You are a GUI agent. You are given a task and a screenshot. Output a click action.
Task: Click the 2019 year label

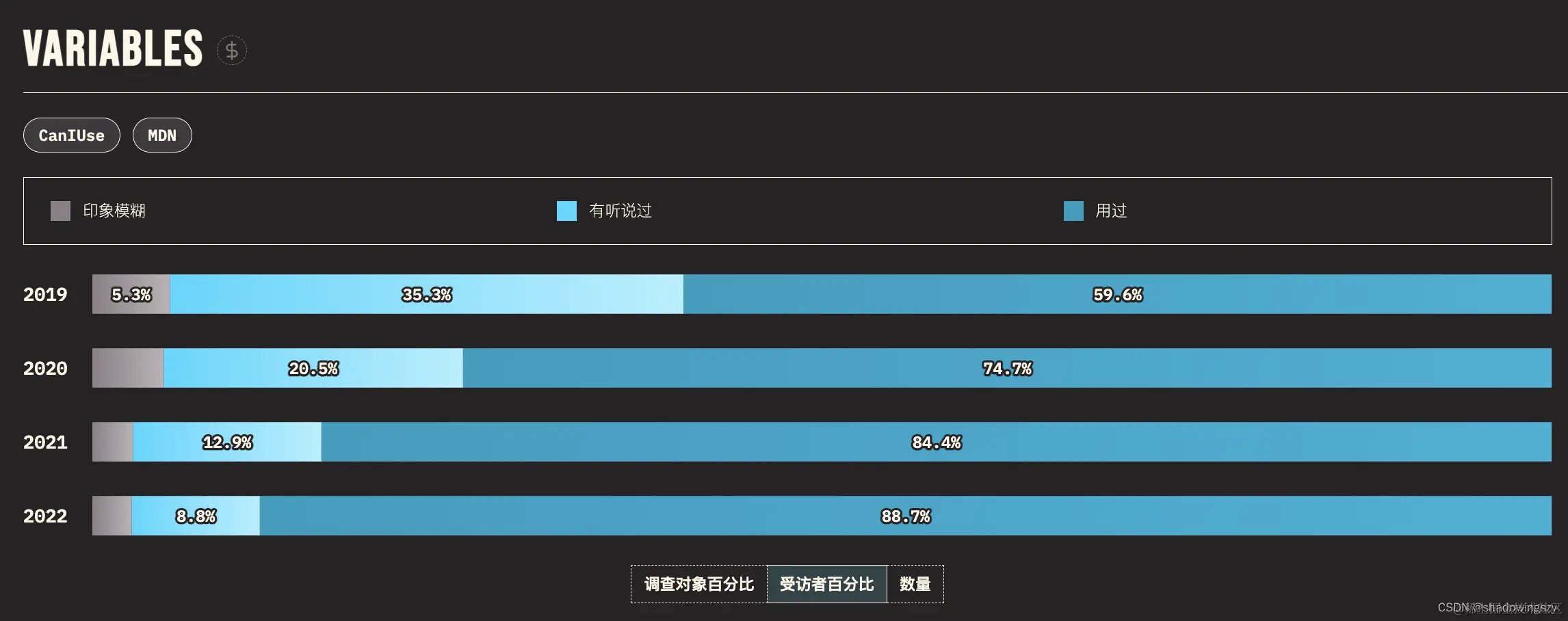click(x=45, y=295)
